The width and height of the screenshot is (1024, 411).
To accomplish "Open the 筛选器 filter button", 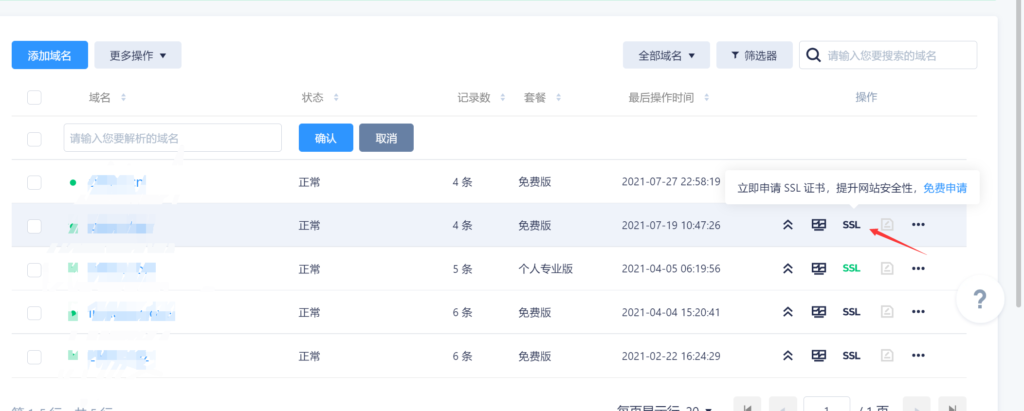I will point(754,55).
